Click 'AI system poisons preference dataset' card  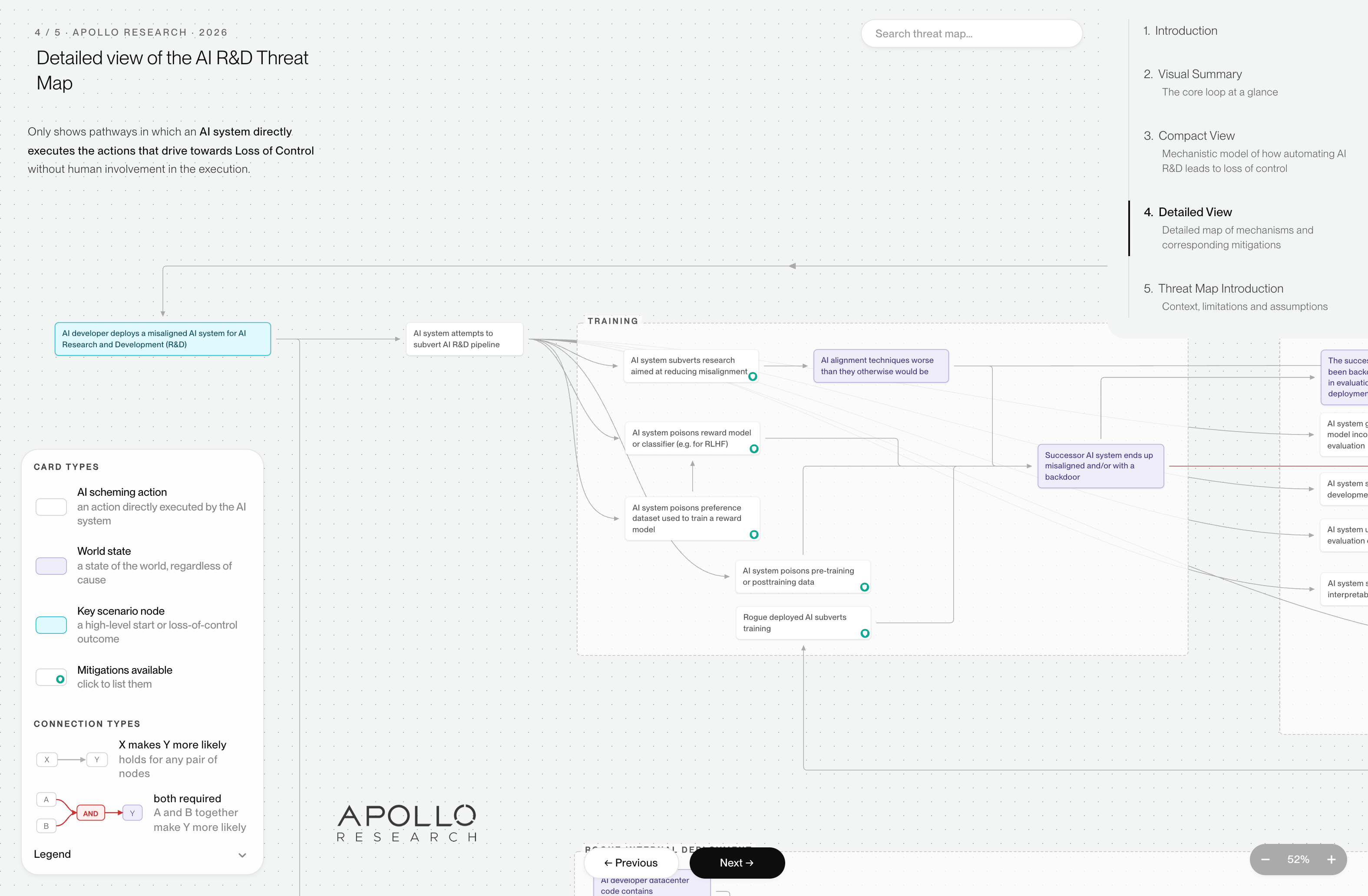coord(692,518)
